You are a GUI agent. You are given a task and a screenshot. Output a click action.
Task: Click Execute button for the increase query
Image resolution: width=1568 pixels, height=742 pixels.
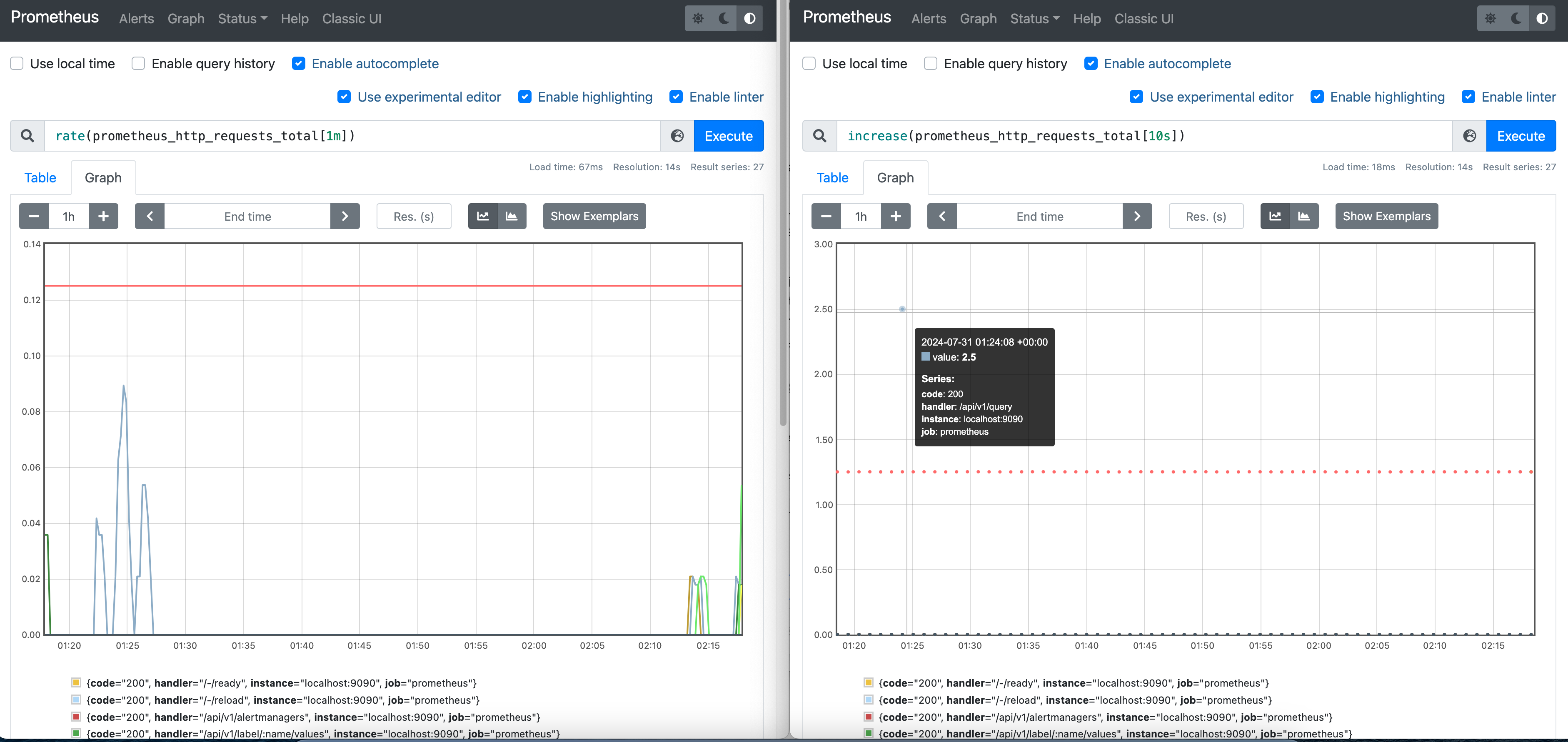point(1521,136)
